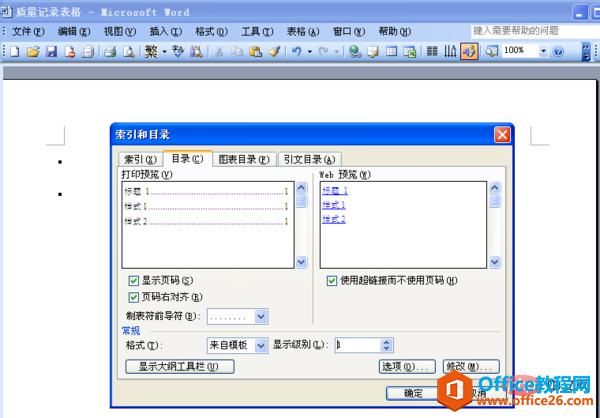Click Web preview scrollbar up arrow
This screenshot has height=418, width=600.
click(x=494, y=188)
